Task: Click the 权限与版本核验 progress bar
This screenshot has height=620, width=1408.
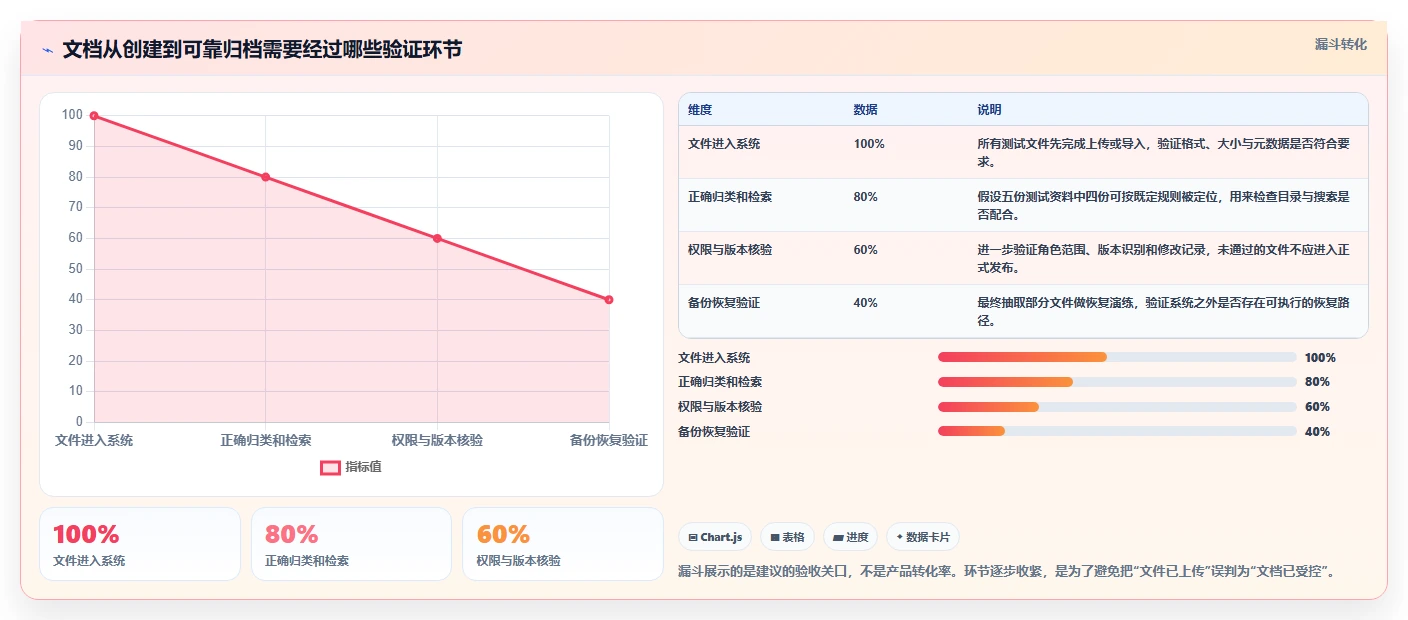Action: click(1117, 407)
